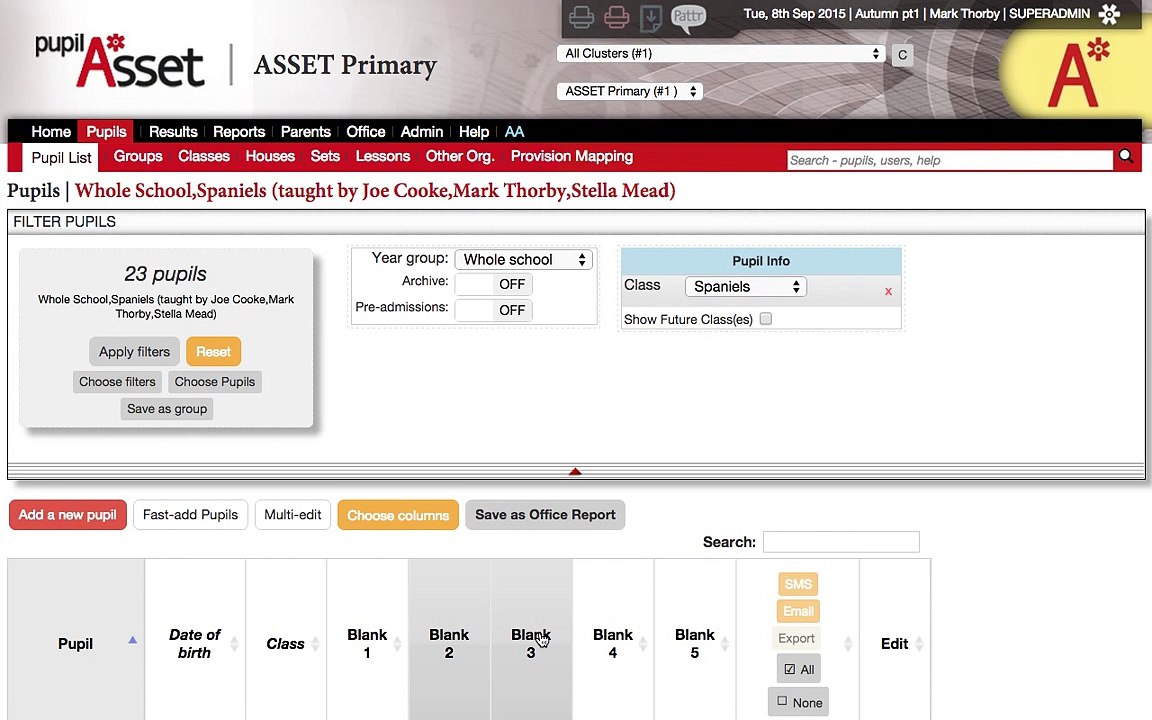Click the Fast-add Pupils button
The image size is (1152, 720).
pyautogui.click(x=190, y=515)
